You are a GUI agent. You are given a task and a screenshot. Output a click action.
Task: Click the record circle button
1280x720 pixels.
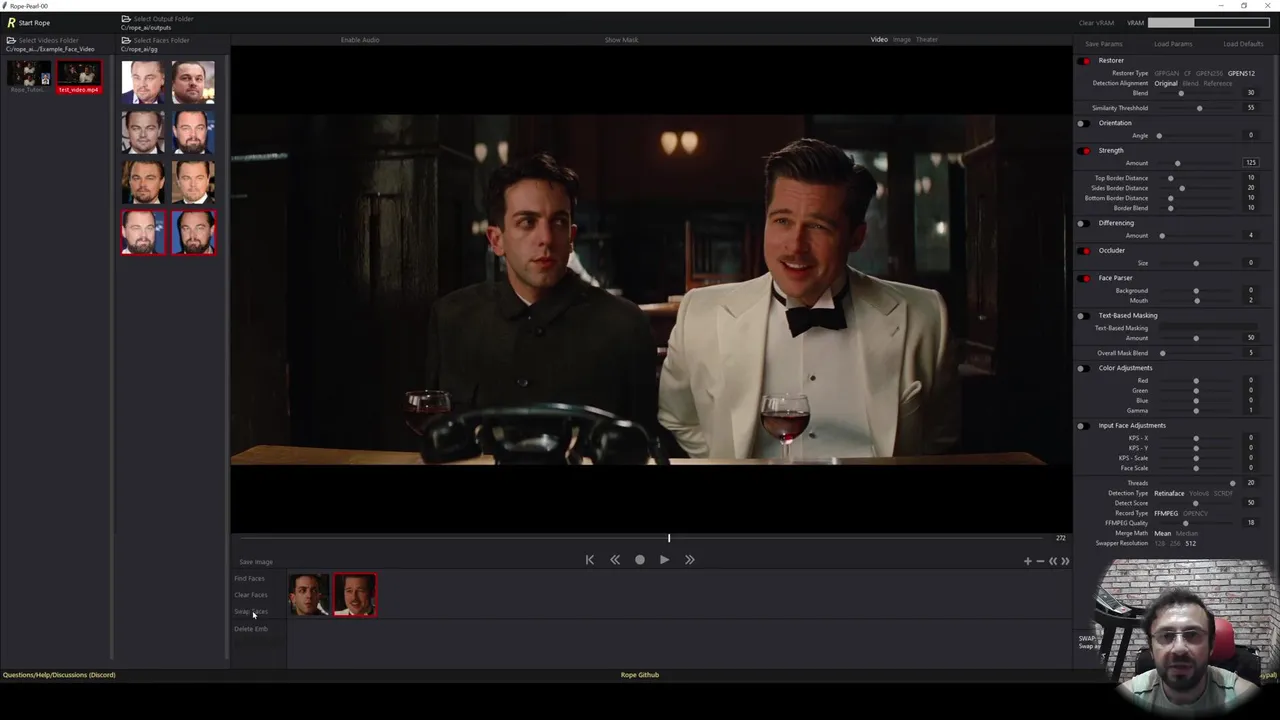(x=640, y=560)
